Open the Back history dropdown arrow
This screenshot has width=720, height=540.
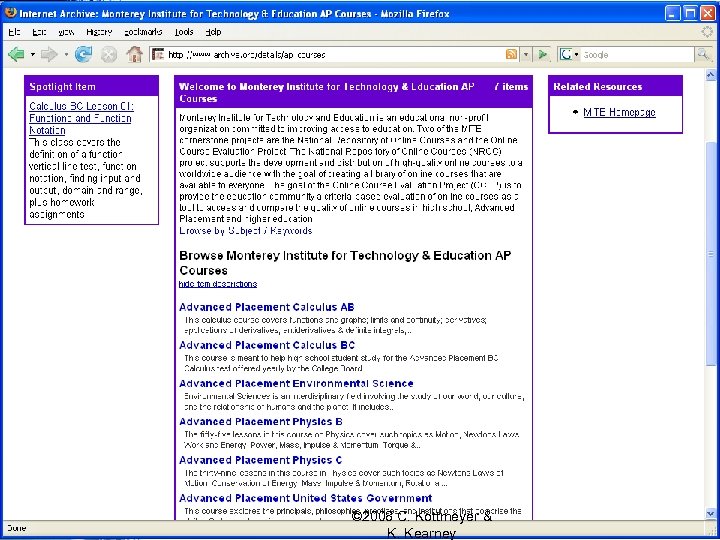click(33, 55)
